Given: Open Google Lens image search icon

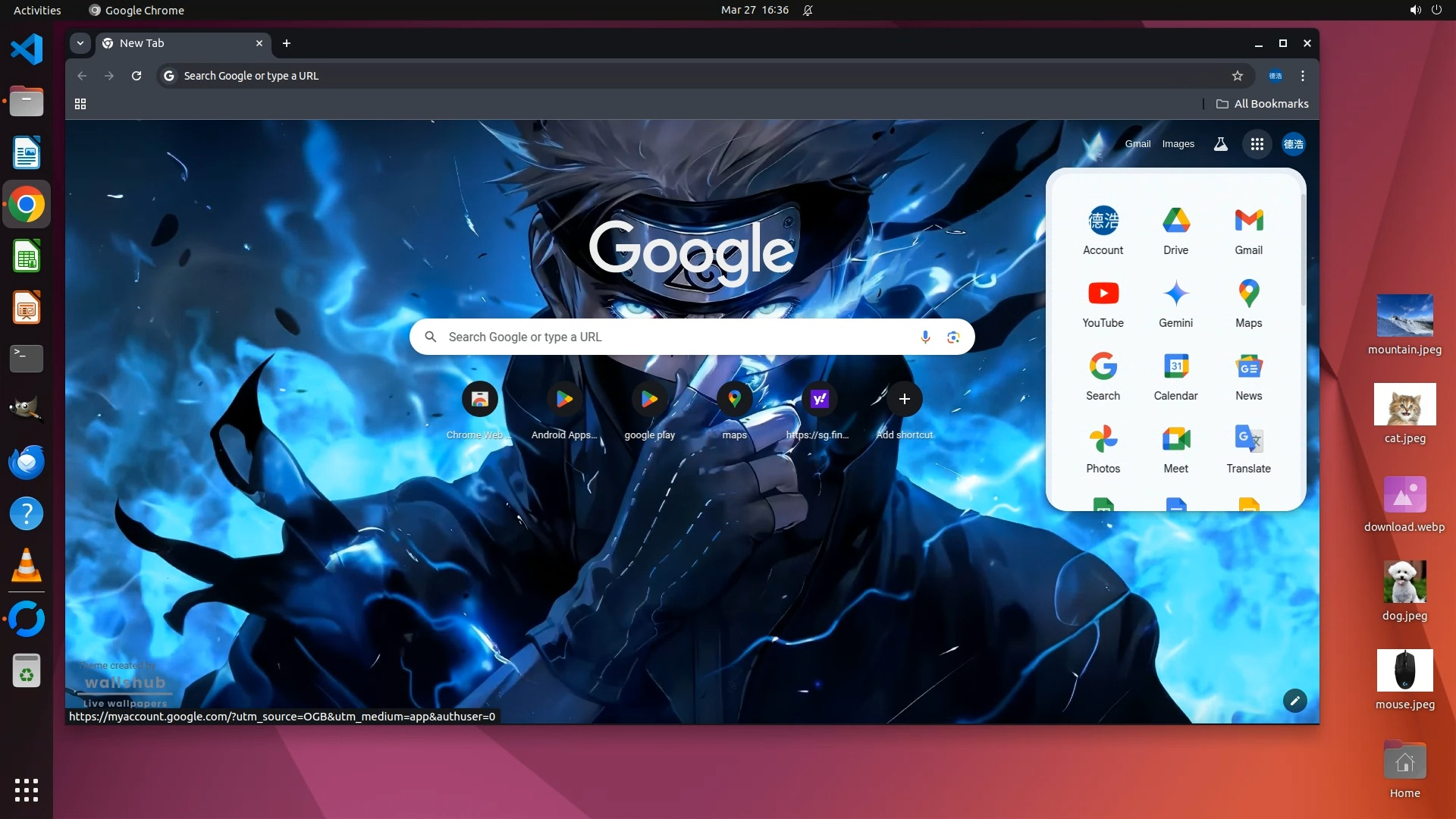Looking at the screenshot, I should click(x=953, y=337).
